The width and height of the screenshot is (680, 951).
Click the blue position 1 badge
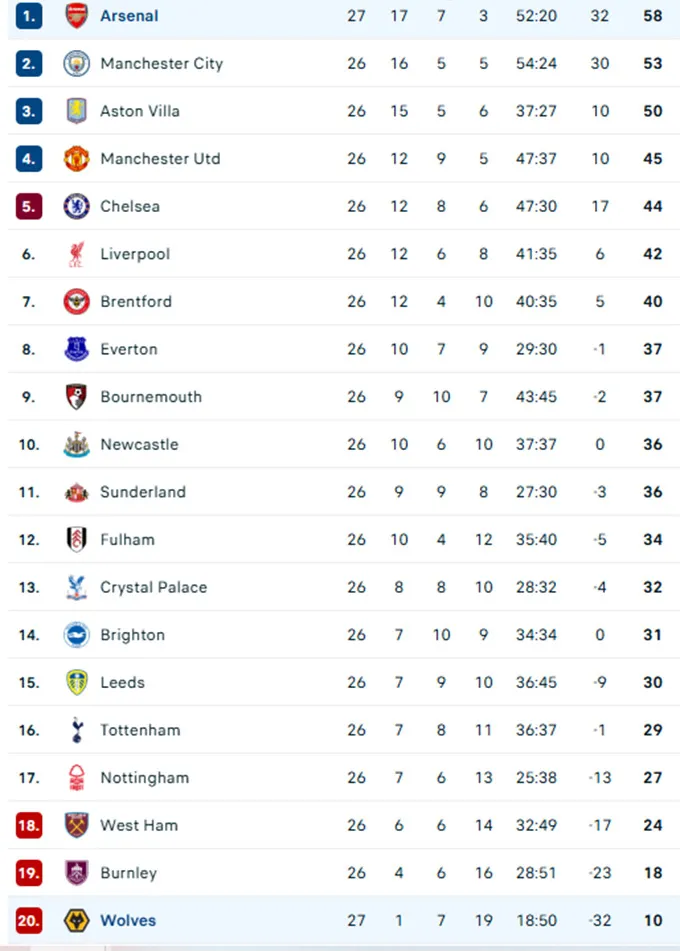pyautogui.click(x=29, y=16)
